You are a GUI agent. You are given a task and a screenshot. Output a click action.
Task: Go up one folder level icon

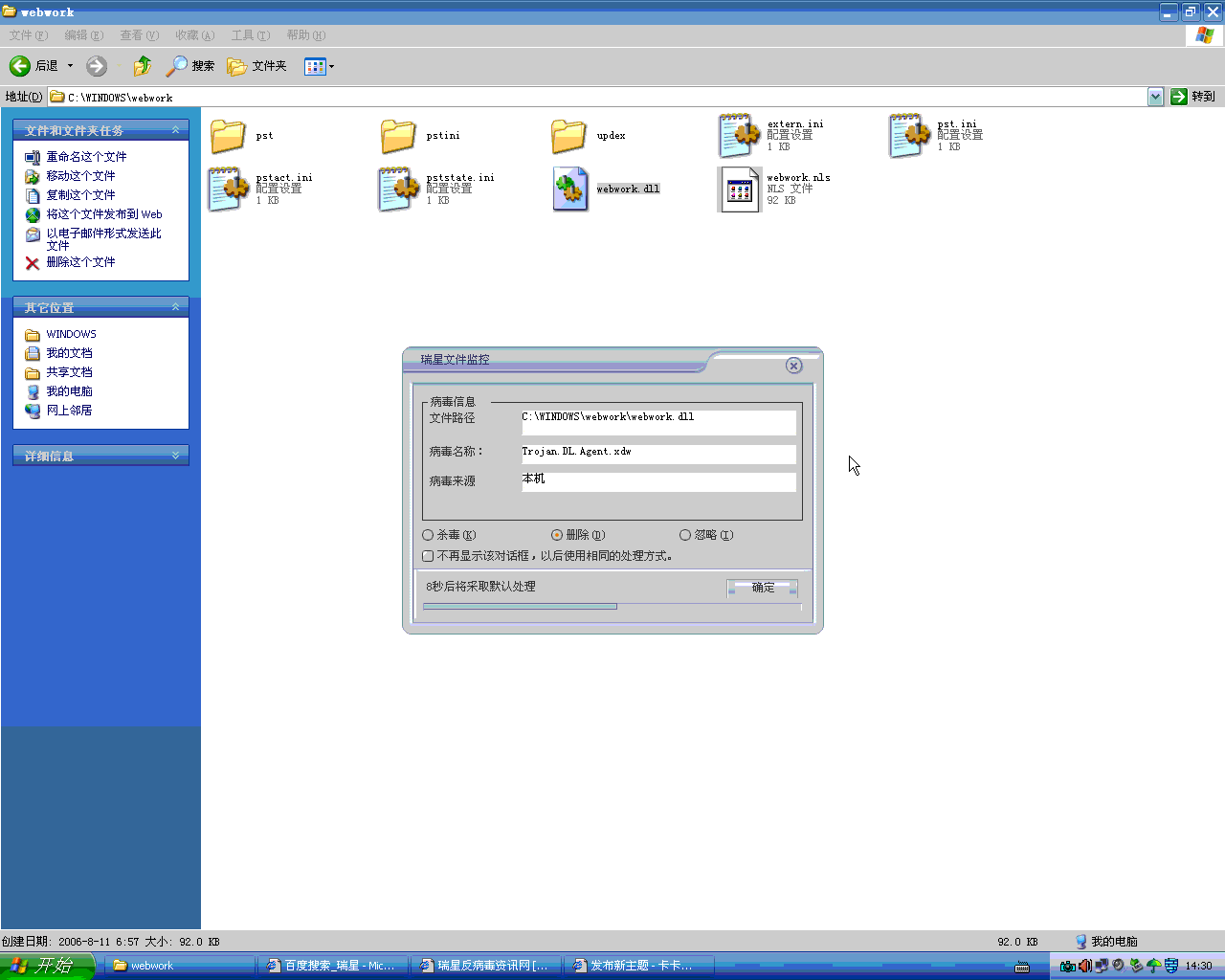pyautogui.click(x=143, y=66)
